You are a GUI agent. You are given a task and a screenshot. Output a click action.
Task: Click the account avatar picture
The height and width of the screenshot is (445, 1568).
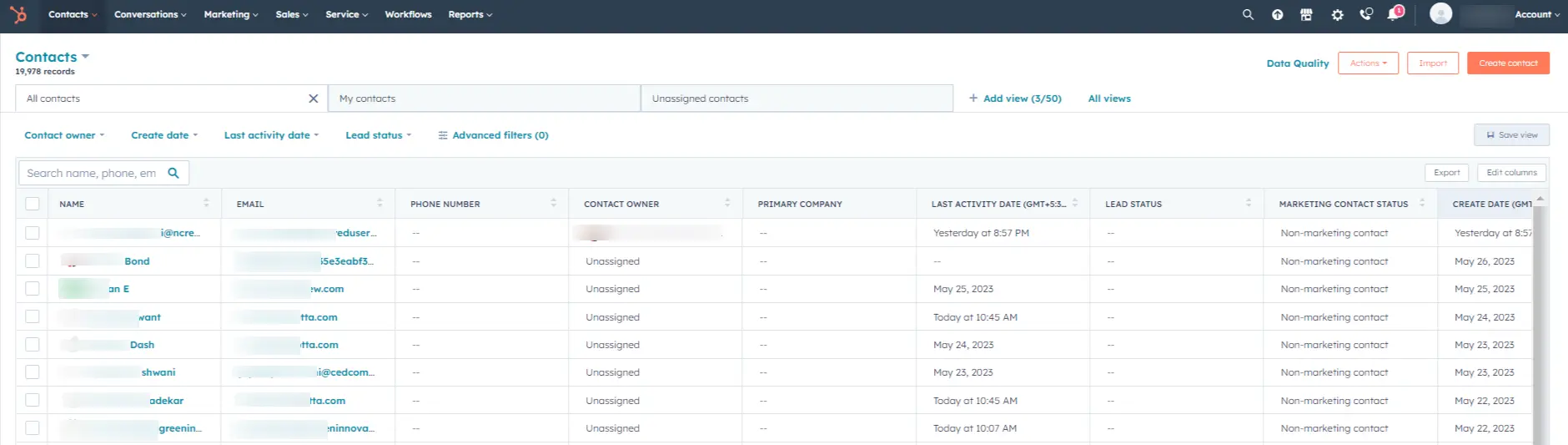tap(1440, 13)
